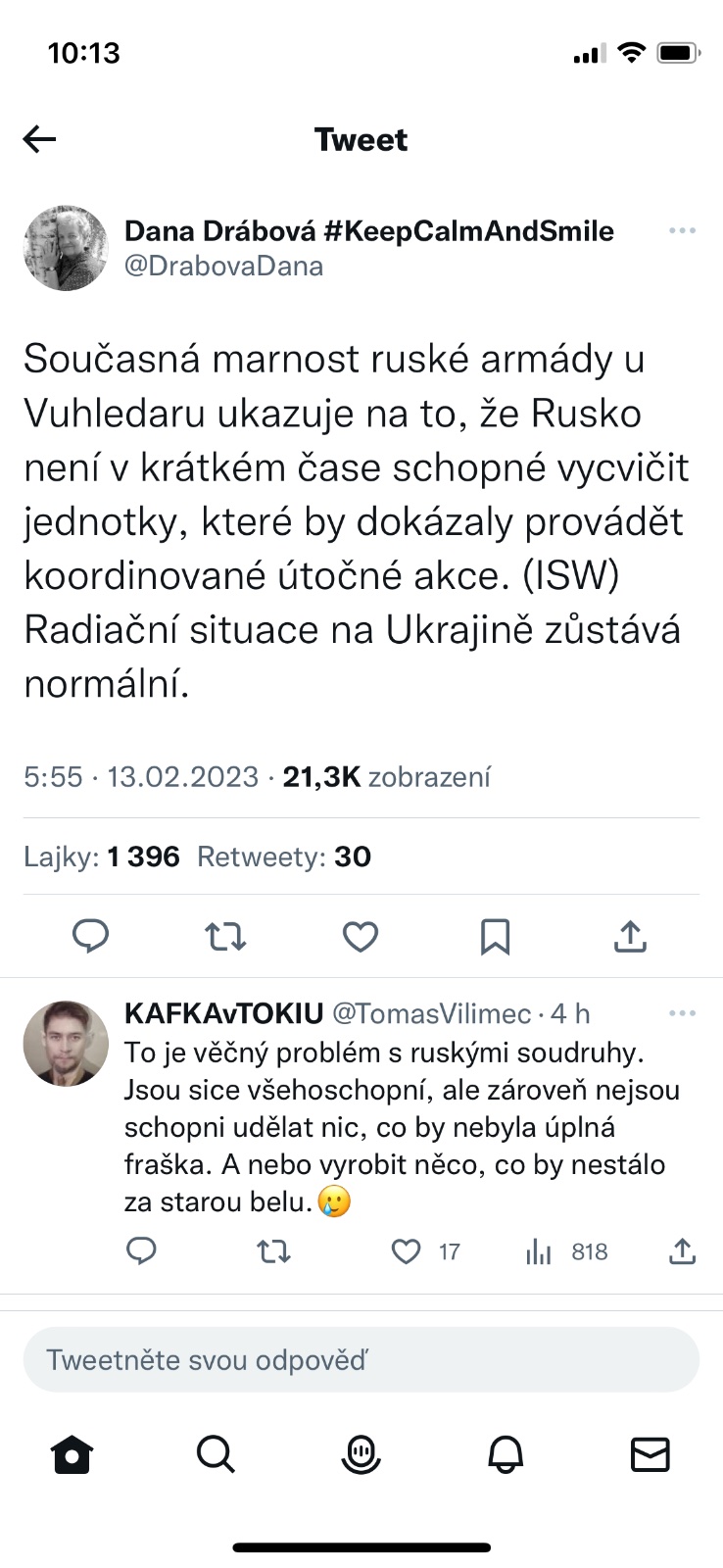Bookmark the main tweet

495,937
